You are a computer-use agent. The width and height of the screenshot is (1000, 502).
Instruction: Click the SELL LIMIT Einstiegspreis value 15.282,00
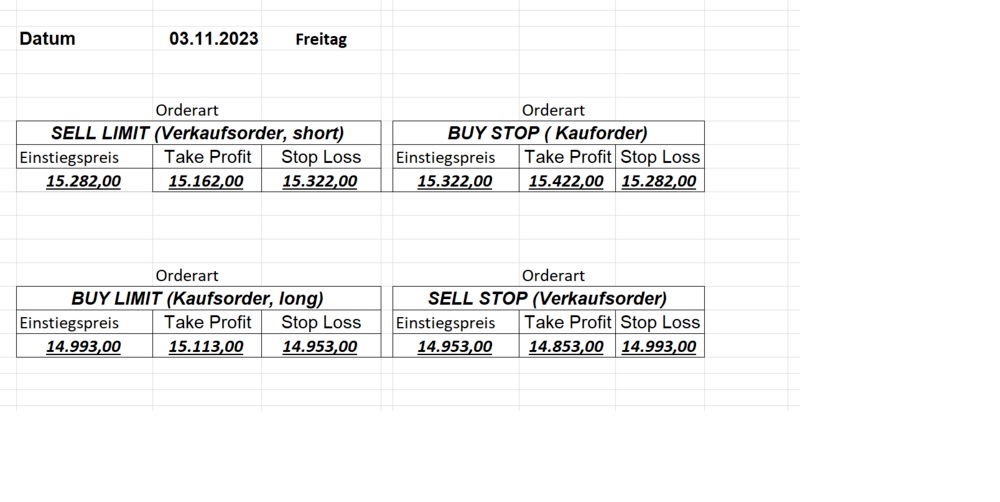click(84, 181)
